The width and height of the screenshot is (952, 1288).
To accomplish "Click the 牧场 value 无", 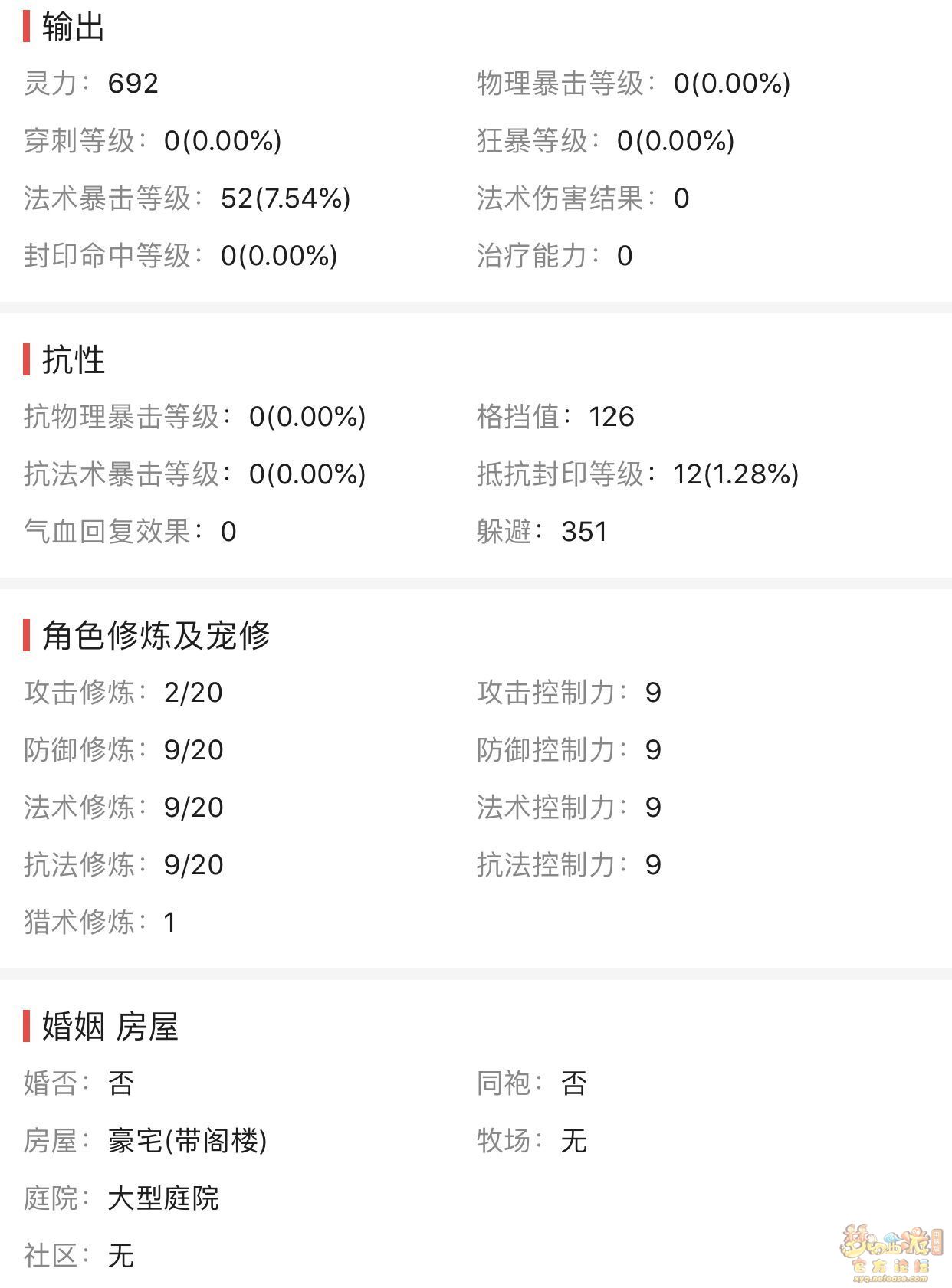I will point(573,1141).
